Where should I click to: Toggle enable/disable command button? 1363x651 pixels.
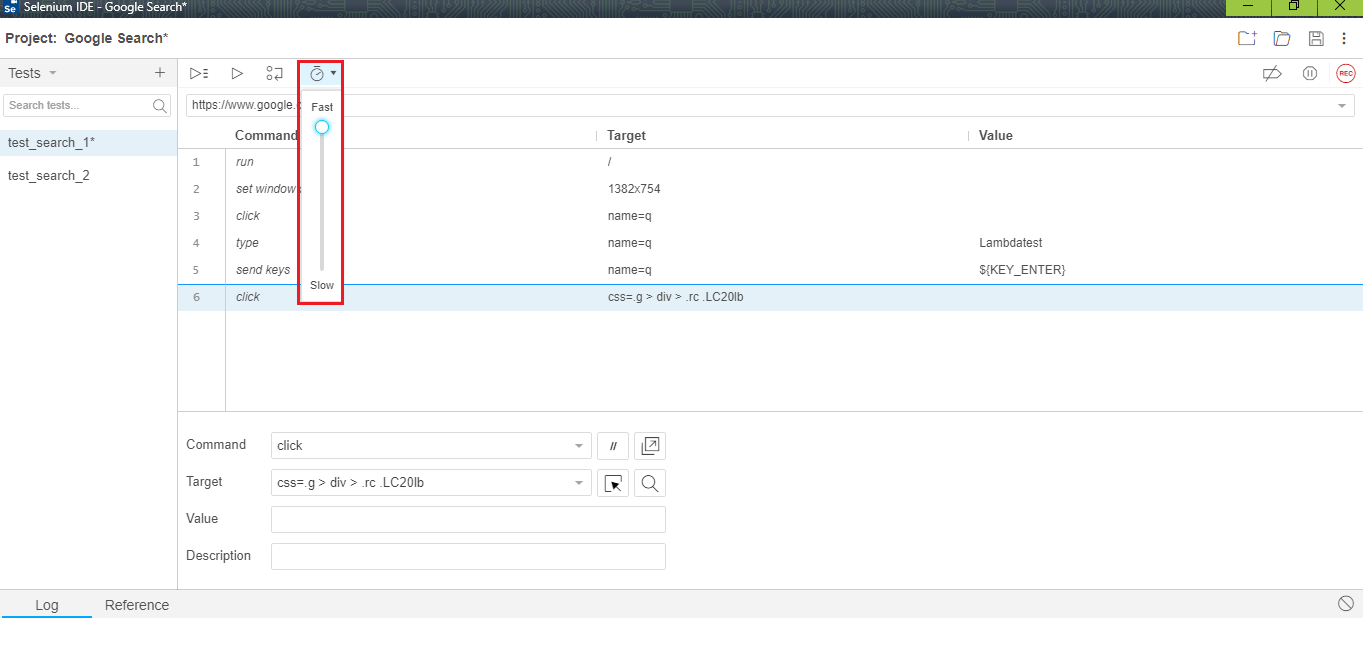pos(613,446)
